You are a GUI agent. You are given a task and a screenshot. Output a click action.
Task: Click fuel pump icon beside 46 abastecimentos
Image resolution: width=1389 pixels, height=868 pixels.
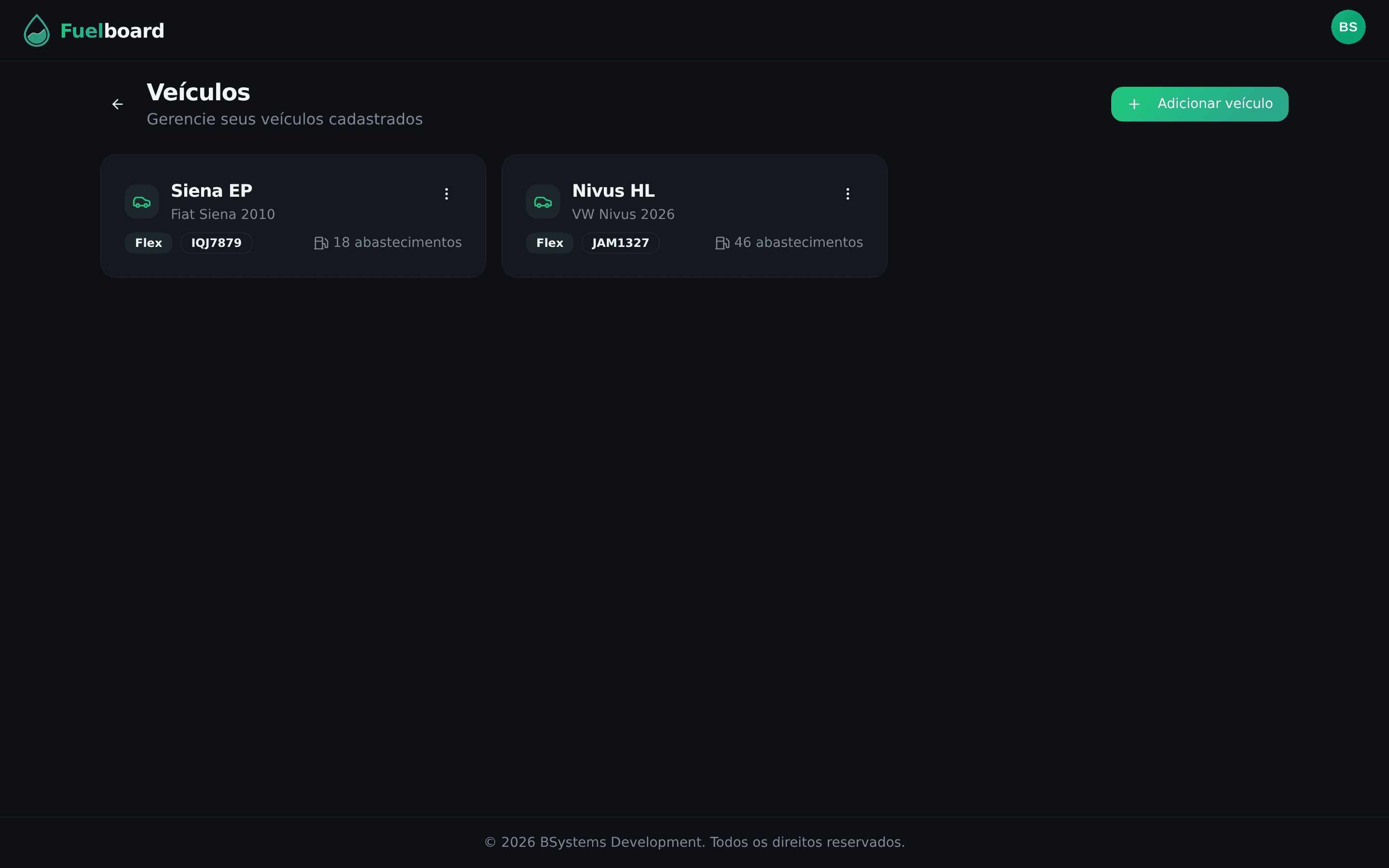(x=722, y=243)
